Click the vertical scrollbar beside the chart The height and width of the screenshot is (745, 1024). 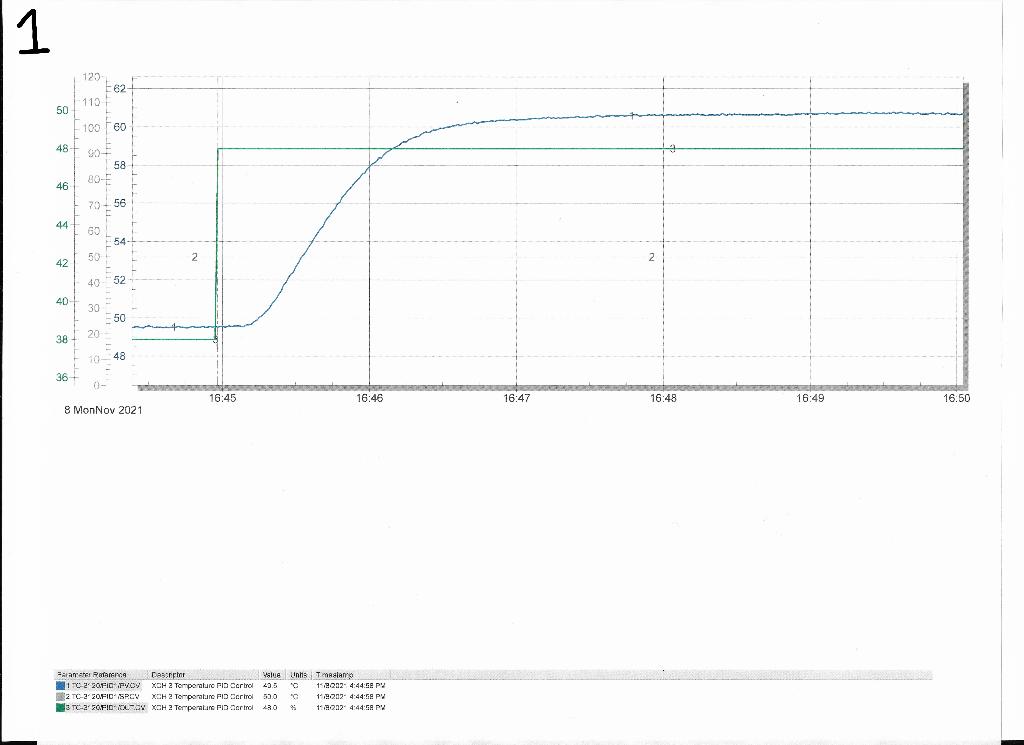tap(966, 230)
